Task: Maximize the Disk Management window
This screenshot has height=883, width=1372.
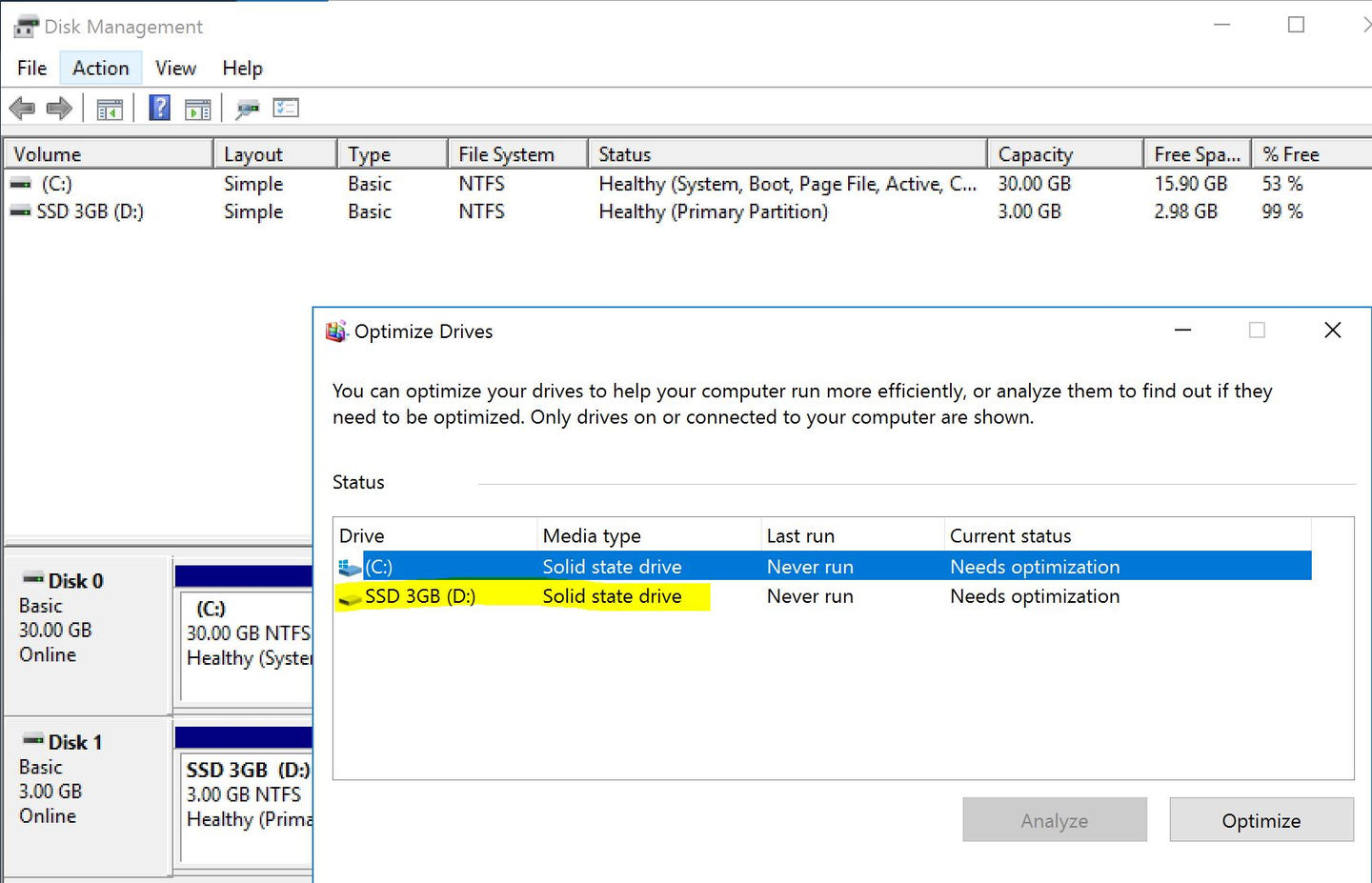Action: pyautogui.click(x=1296, y=25)
